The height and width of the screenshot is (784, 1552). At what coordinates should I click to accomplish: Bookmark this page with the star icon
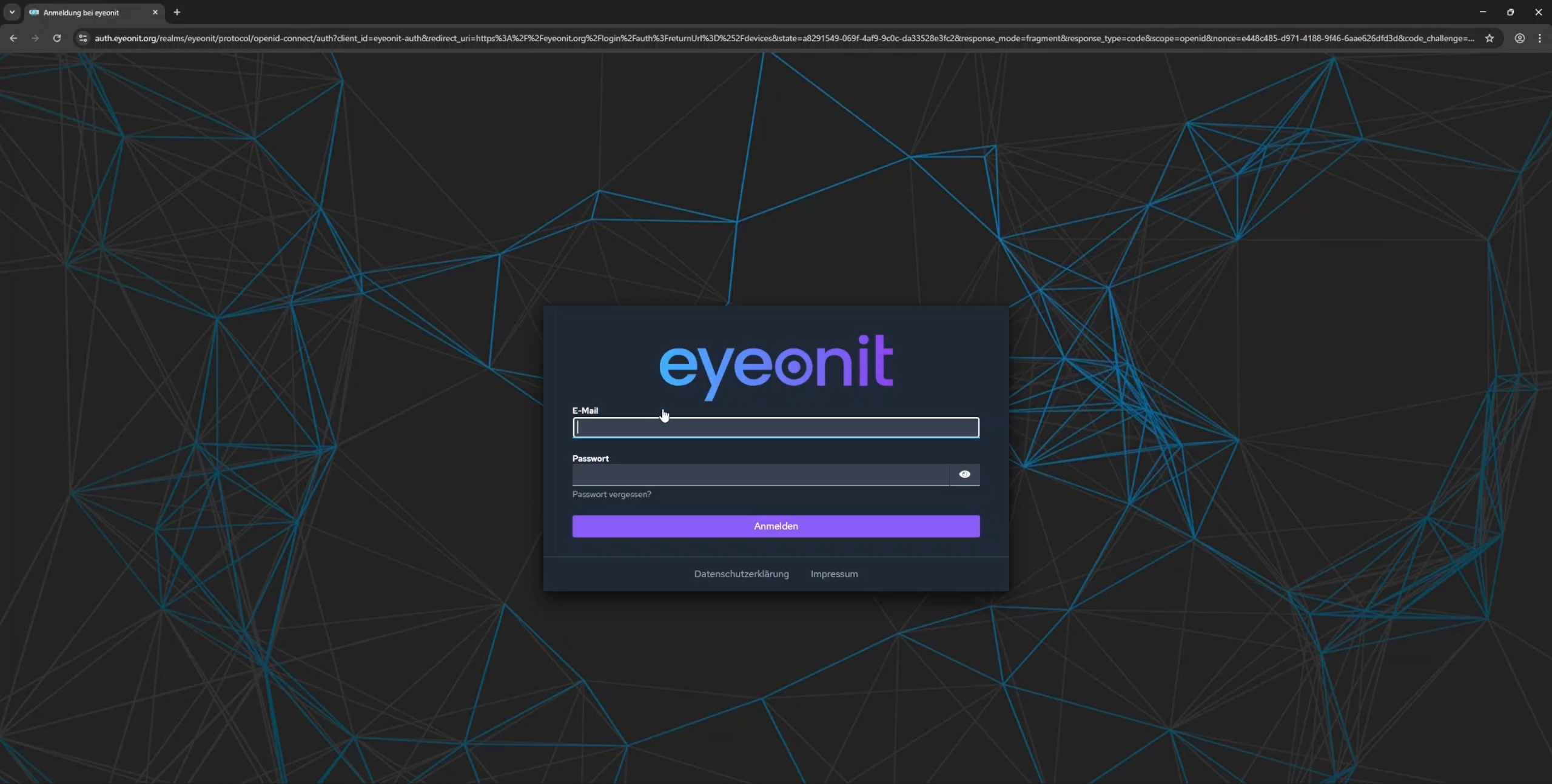[x=1490, y=38]
